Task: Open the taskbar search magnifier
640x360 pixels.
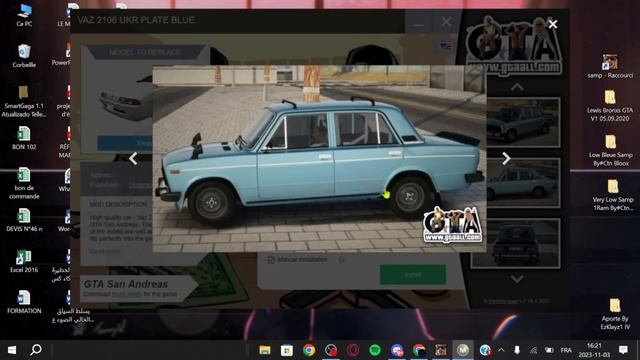Action: pyautogui.click(x=36, y=350)
